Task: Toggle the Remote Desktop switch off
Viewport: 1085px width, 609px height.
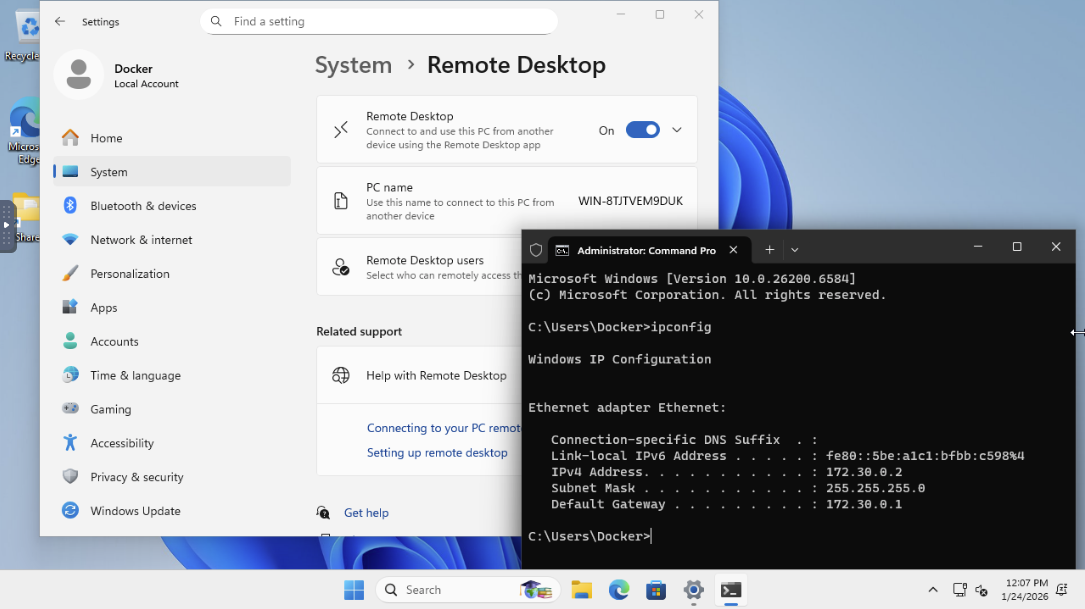Action: [642, 130]
